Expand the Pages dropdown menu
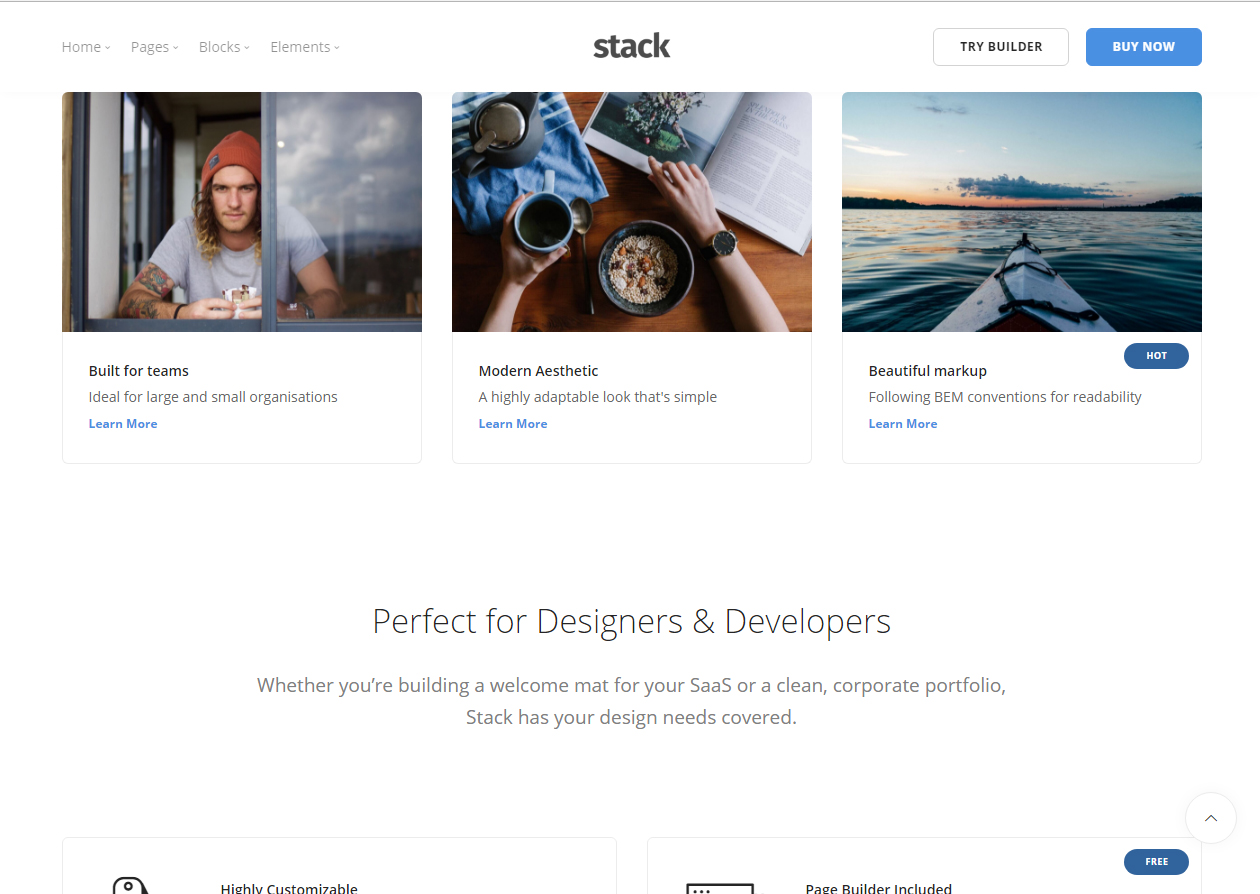1260x894 pixels. pyautogui.click(x=155, y=47)
